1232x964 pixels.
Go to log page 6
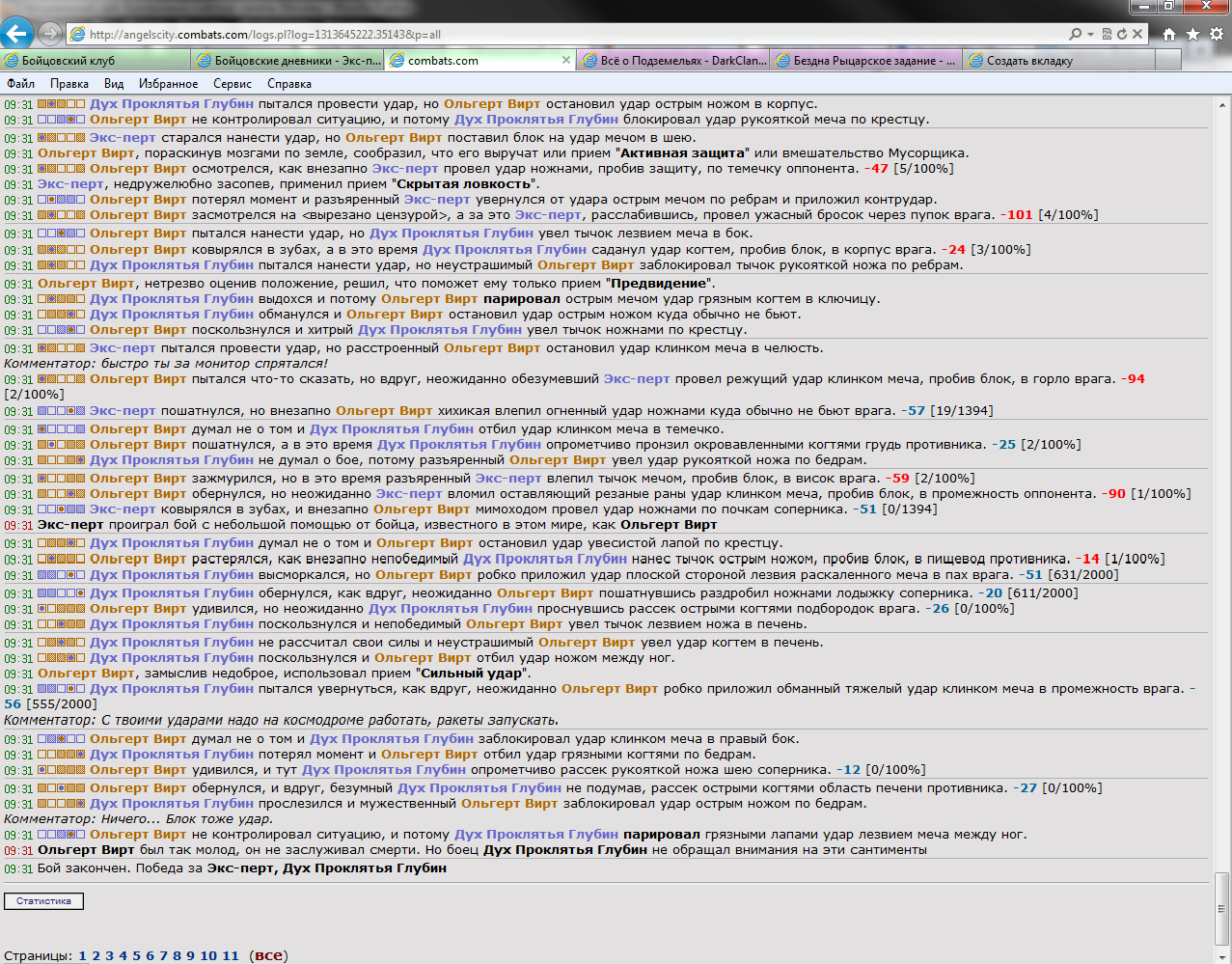click(150, 956)
